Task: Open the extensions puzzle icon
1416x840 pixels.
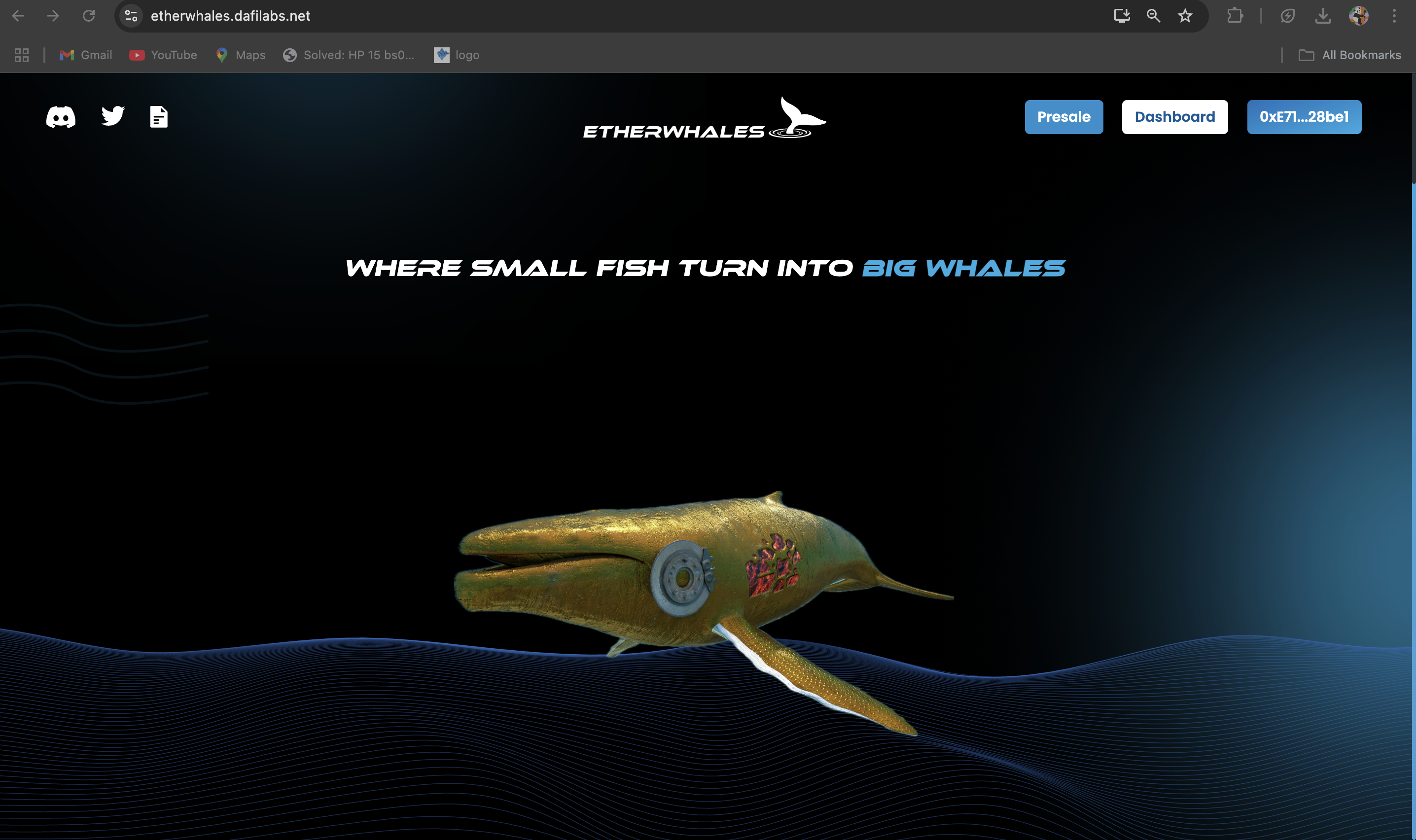Action: tap(1235, 16)
